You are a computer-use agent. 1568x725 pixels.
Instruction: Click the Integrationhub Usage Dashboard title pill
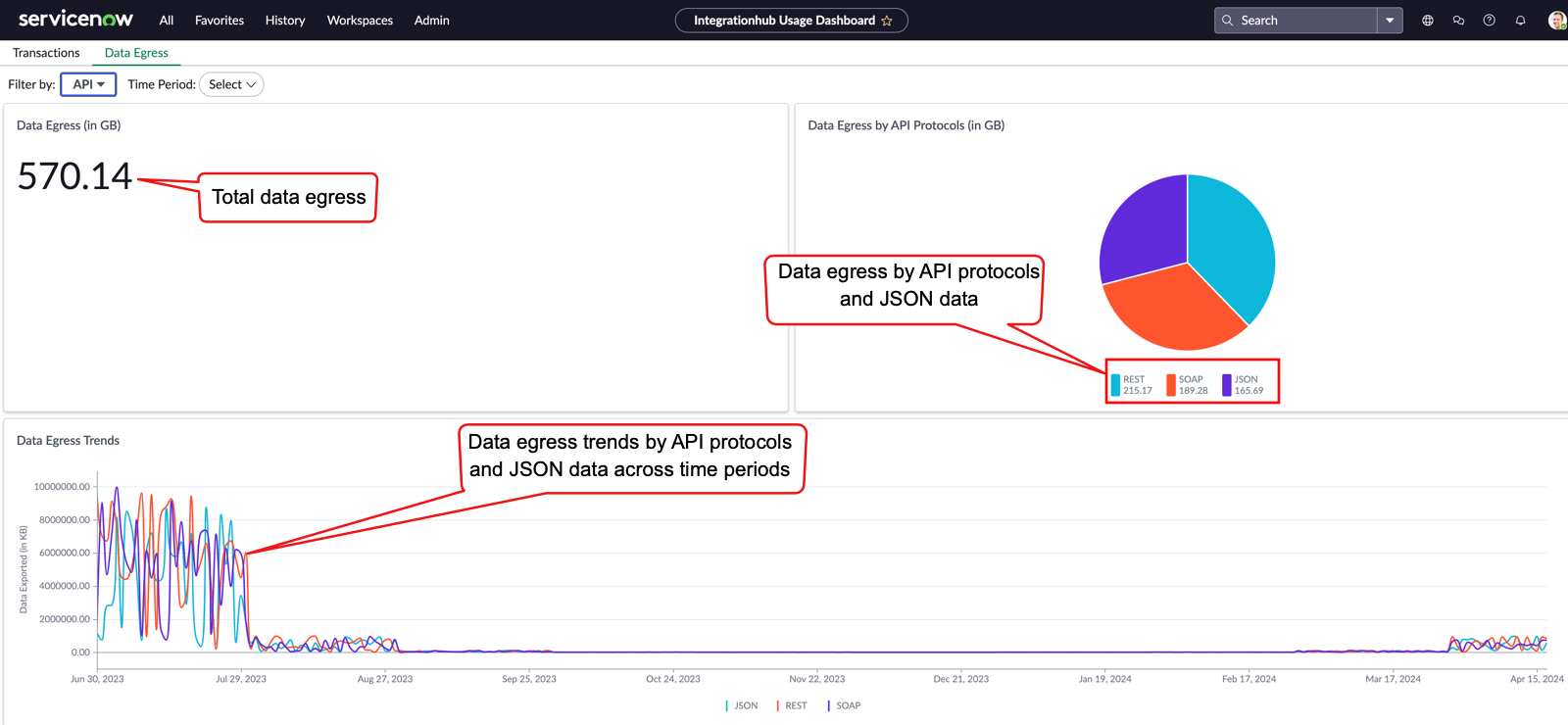[791, 21]
